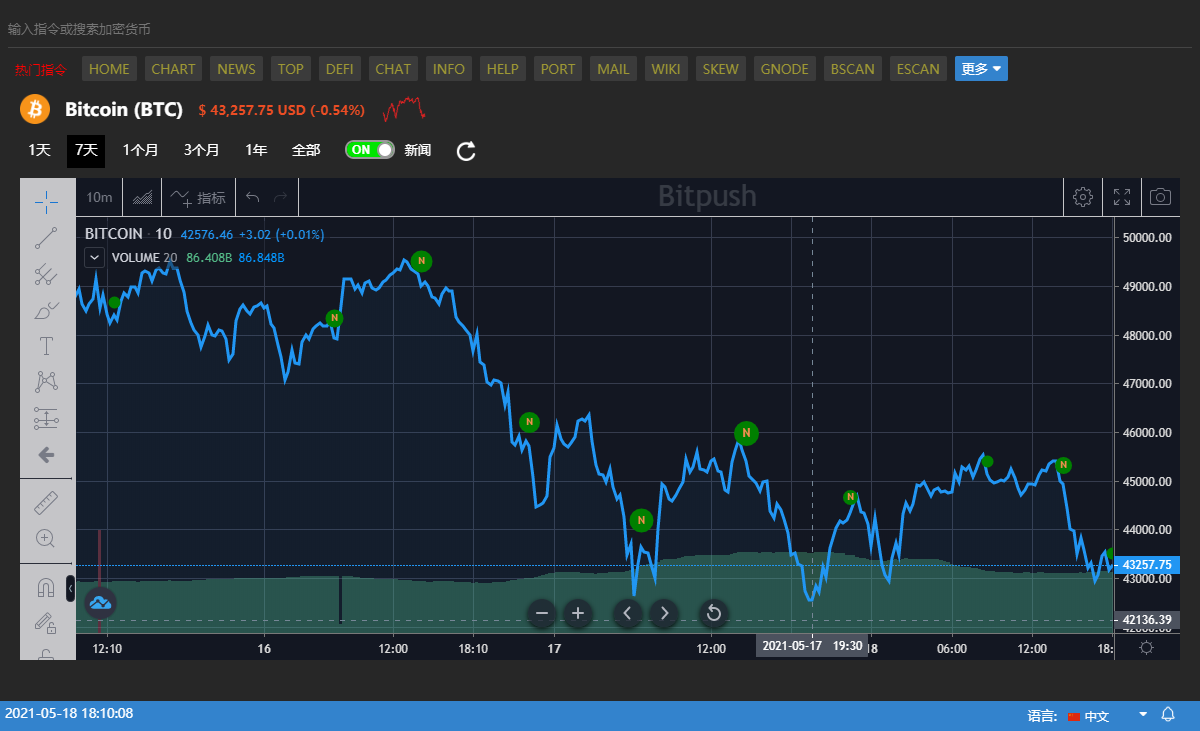The image size is (1200, 731).
Task: Open the DEFI command button
Action: pyautogui.click(x=340, y=69)
